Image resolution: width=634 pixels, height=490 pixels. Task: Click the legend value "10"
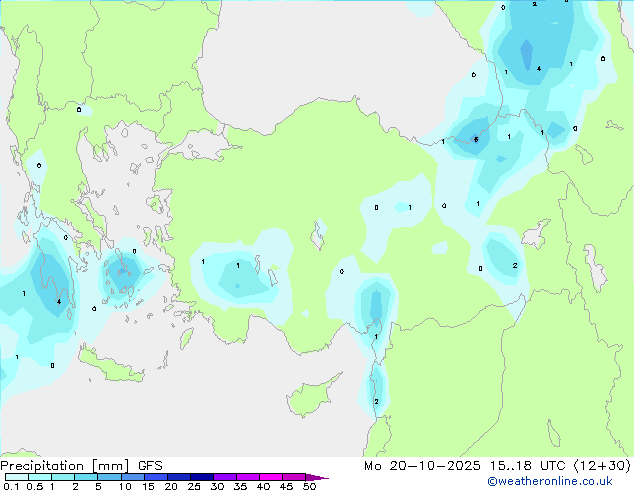[x=125, y=486]
